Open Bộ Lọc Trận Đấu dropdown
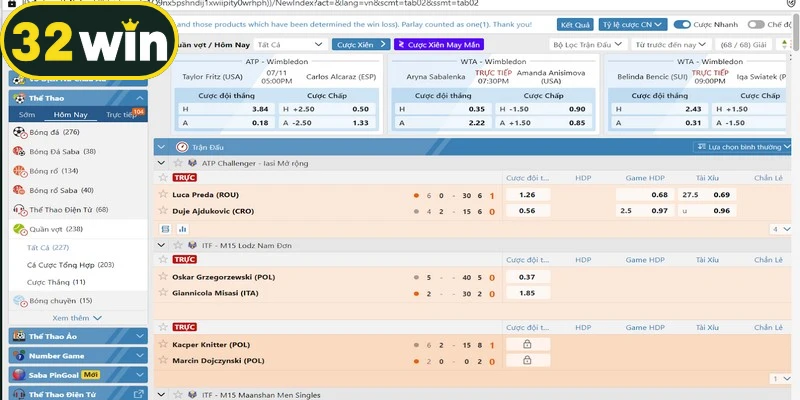Viewport: 800px width, 400px height. (x=588, y=44)
